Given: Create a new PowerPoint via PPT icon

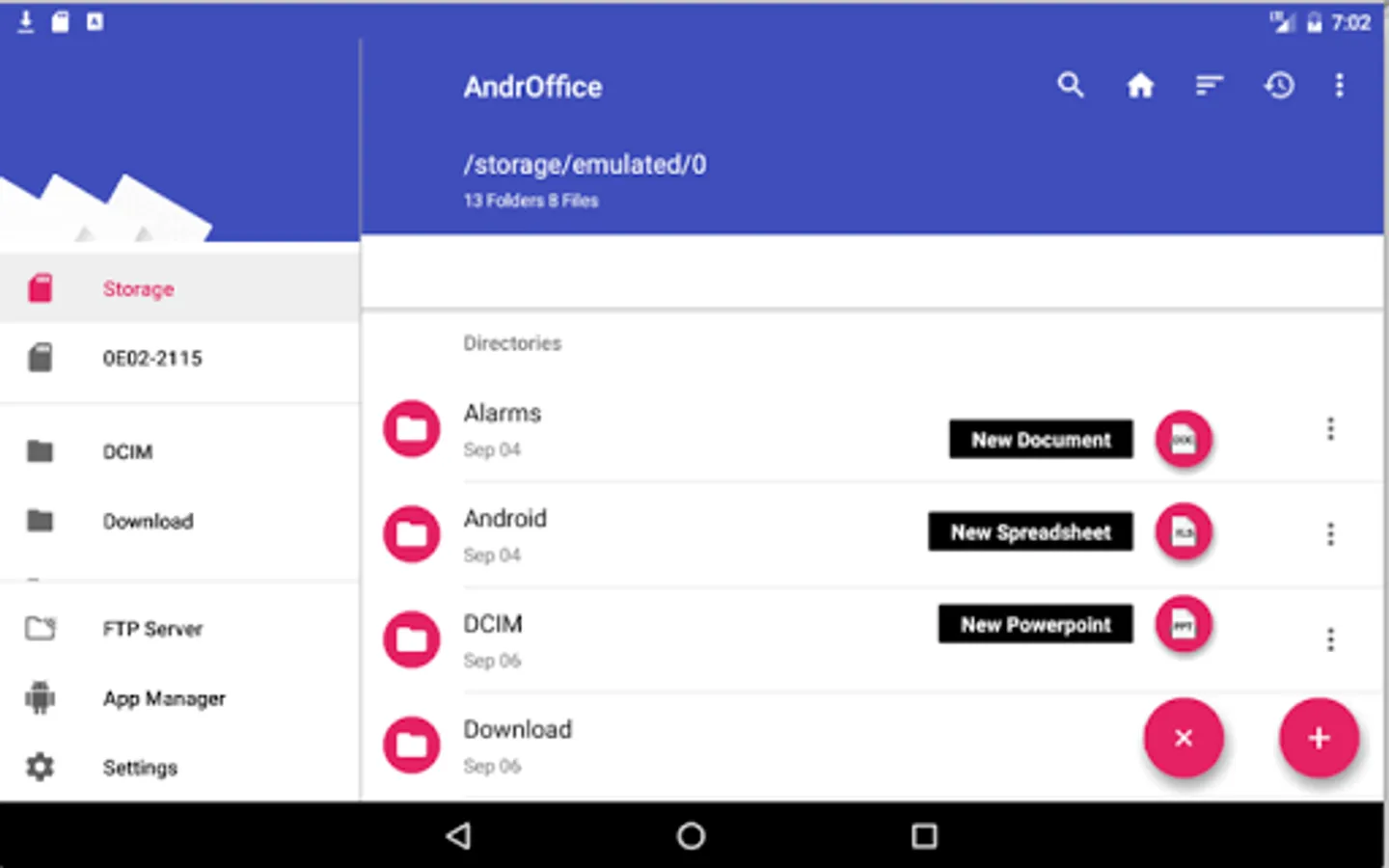Looking at the screenshot, I should [x=1184, y=625].
